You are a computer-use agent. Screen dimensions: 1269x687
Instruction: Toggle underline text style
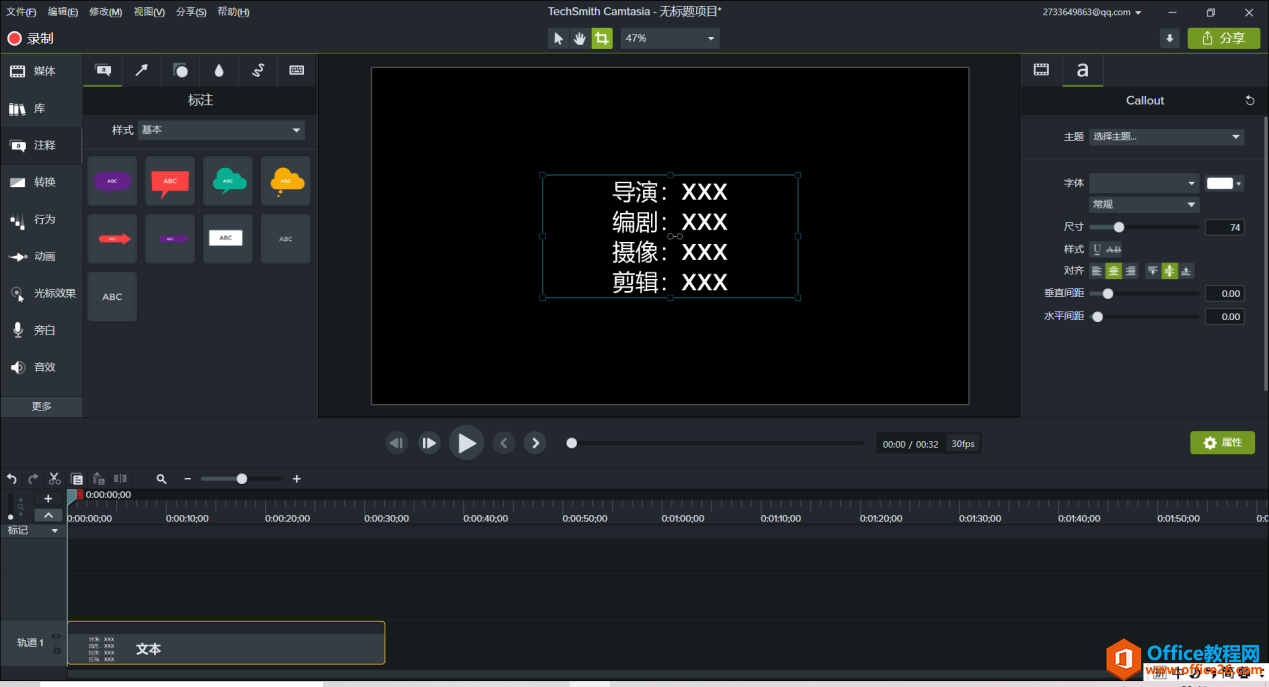pos(1096,249)
